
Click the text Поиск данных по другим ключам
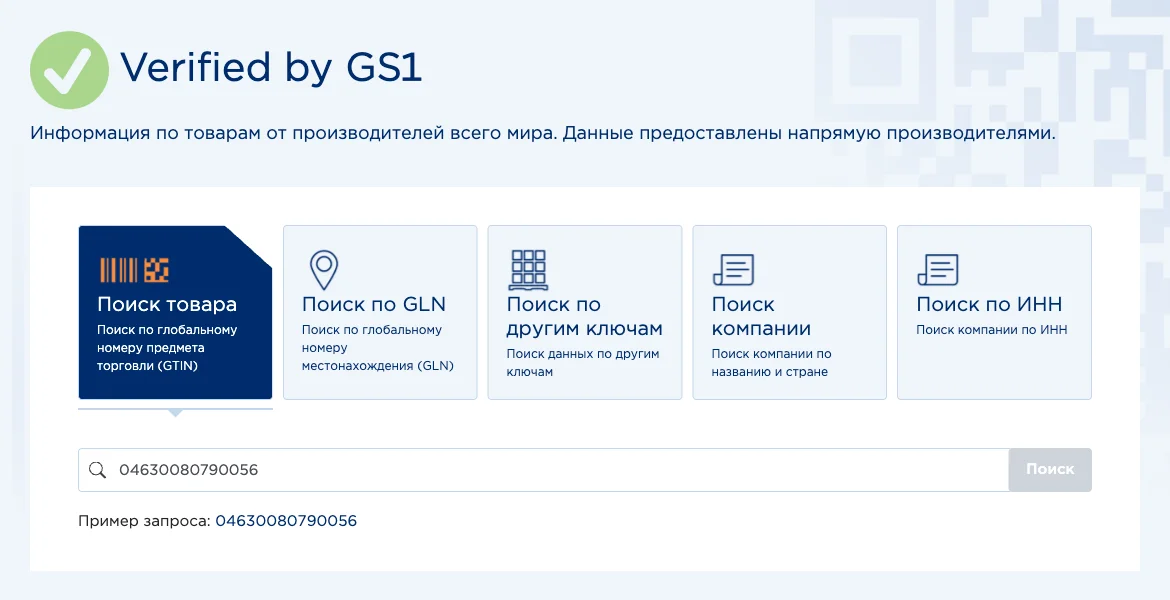(x=583, y=363)
